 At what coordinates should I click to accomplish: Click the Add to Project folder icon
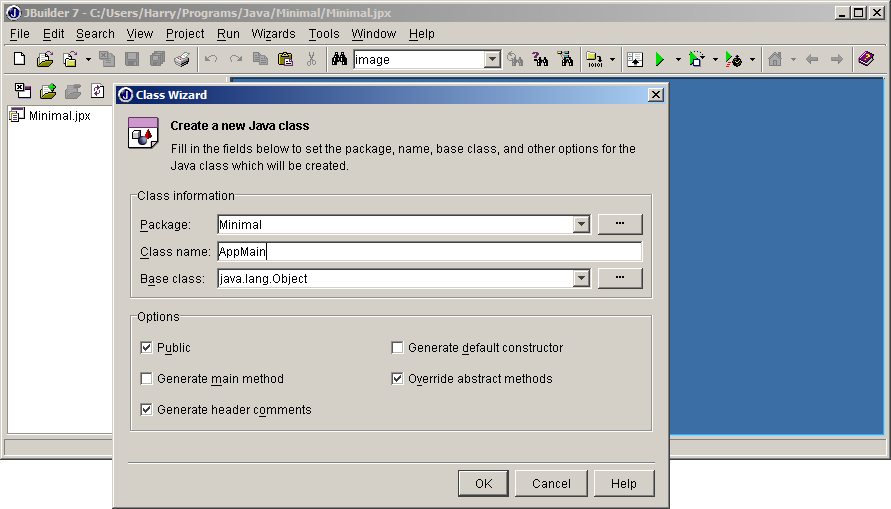pyautogui.click(x=48, y=91)
